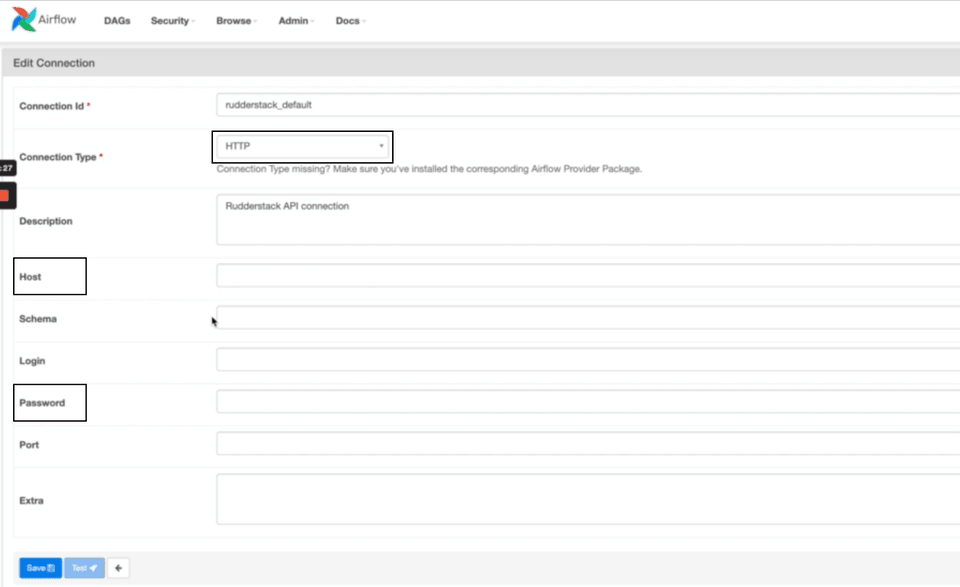This screenshot has height=587, width=960.
Task: Click the Save button
Action: [x=40, y=568]
